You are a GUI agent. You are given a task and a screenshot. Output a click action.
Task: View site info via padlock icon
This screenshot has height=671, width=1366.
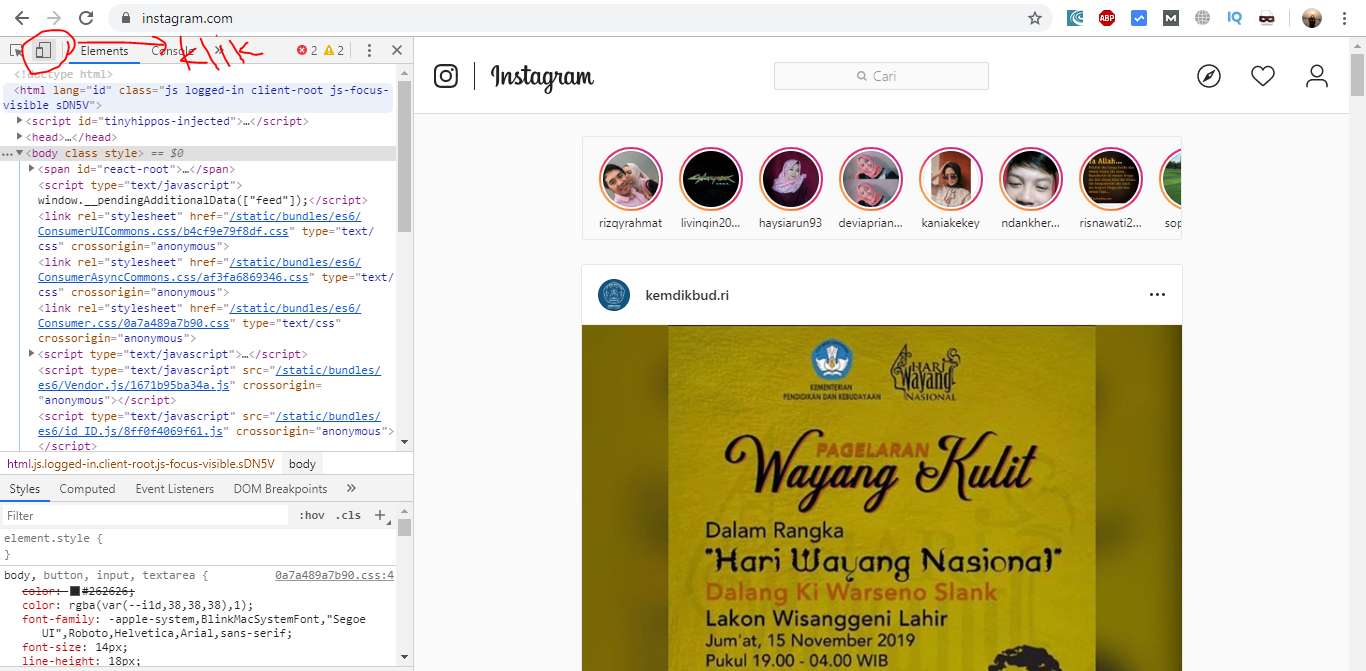[126, 18]
